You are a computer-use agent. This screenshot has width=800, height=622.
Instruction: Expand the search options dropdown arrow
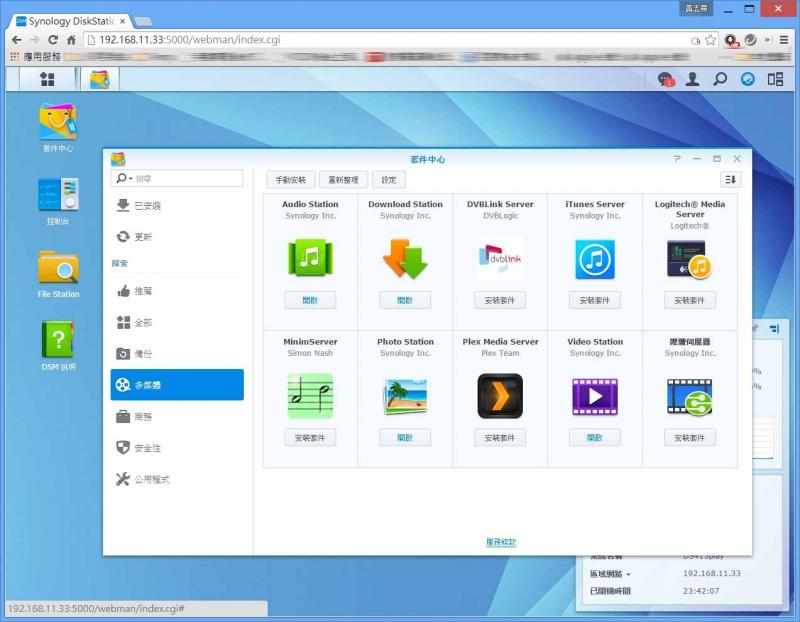tap(131, 179)
